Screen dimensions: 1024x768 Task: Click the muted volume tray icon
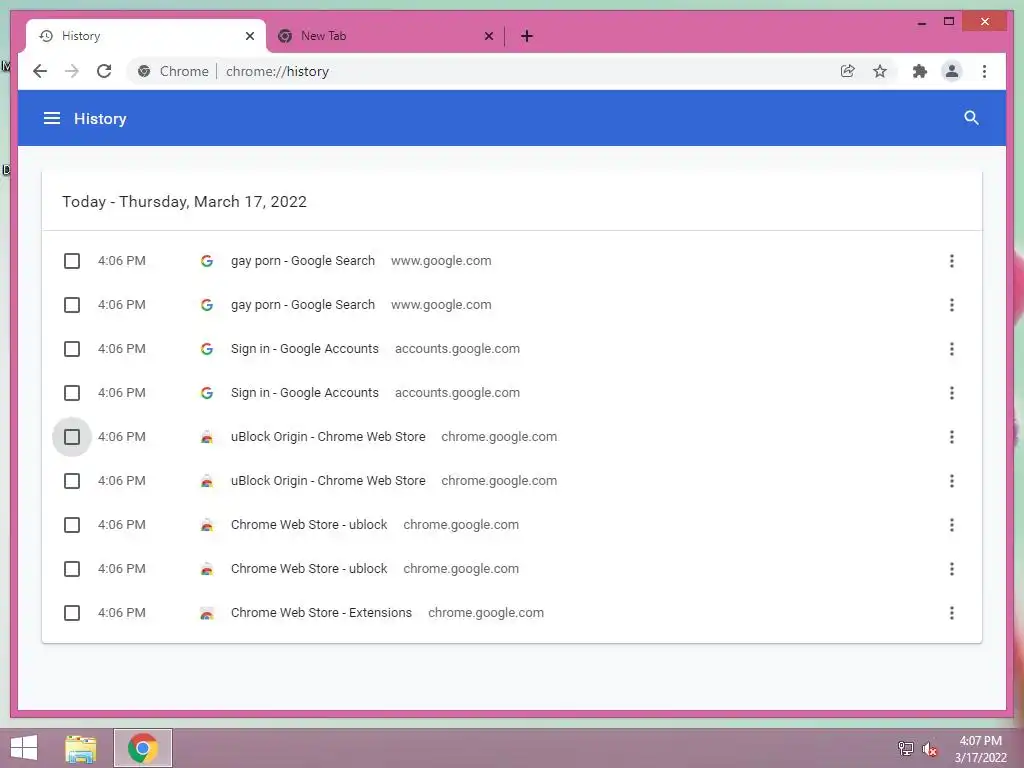tap(929, 748)
